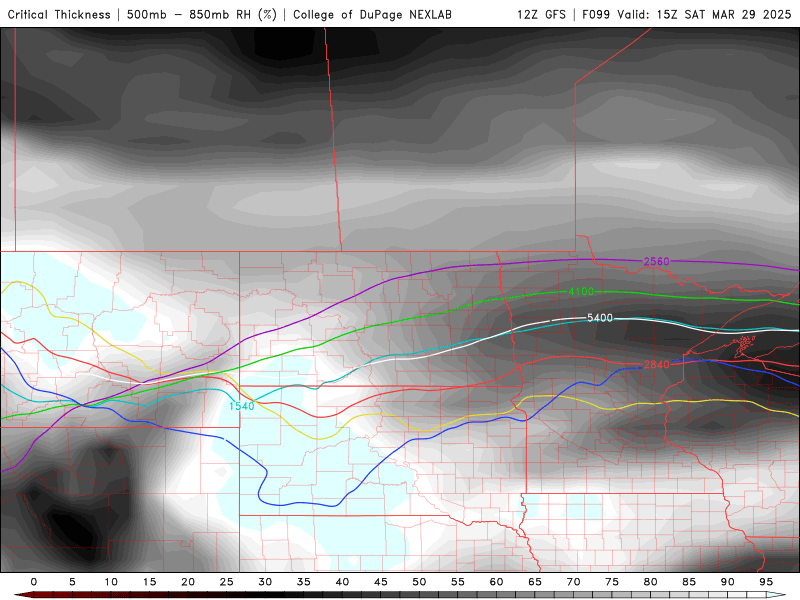Click the purple 2560 contour label

656,262
